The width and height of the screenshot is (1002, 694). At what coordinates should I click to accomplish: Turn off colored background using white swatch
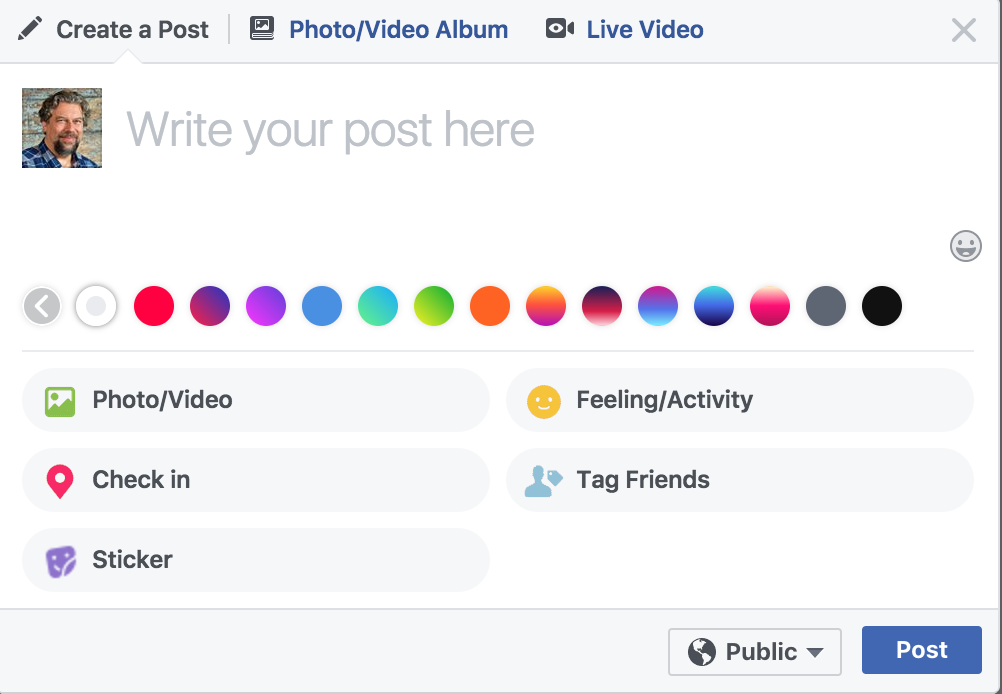pos(96,306)
